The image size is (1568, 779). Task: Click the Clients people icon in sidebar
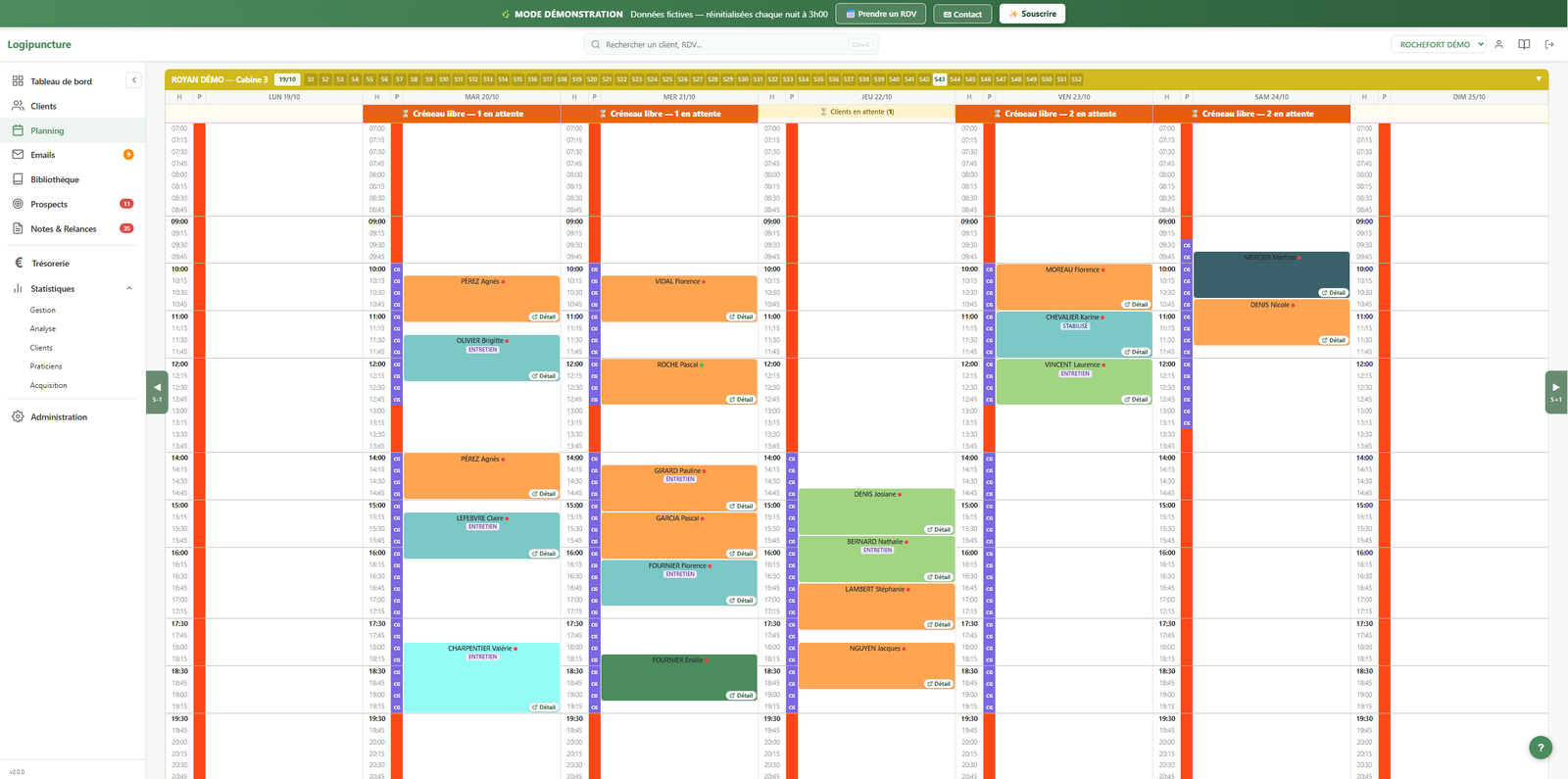(18, 106)
